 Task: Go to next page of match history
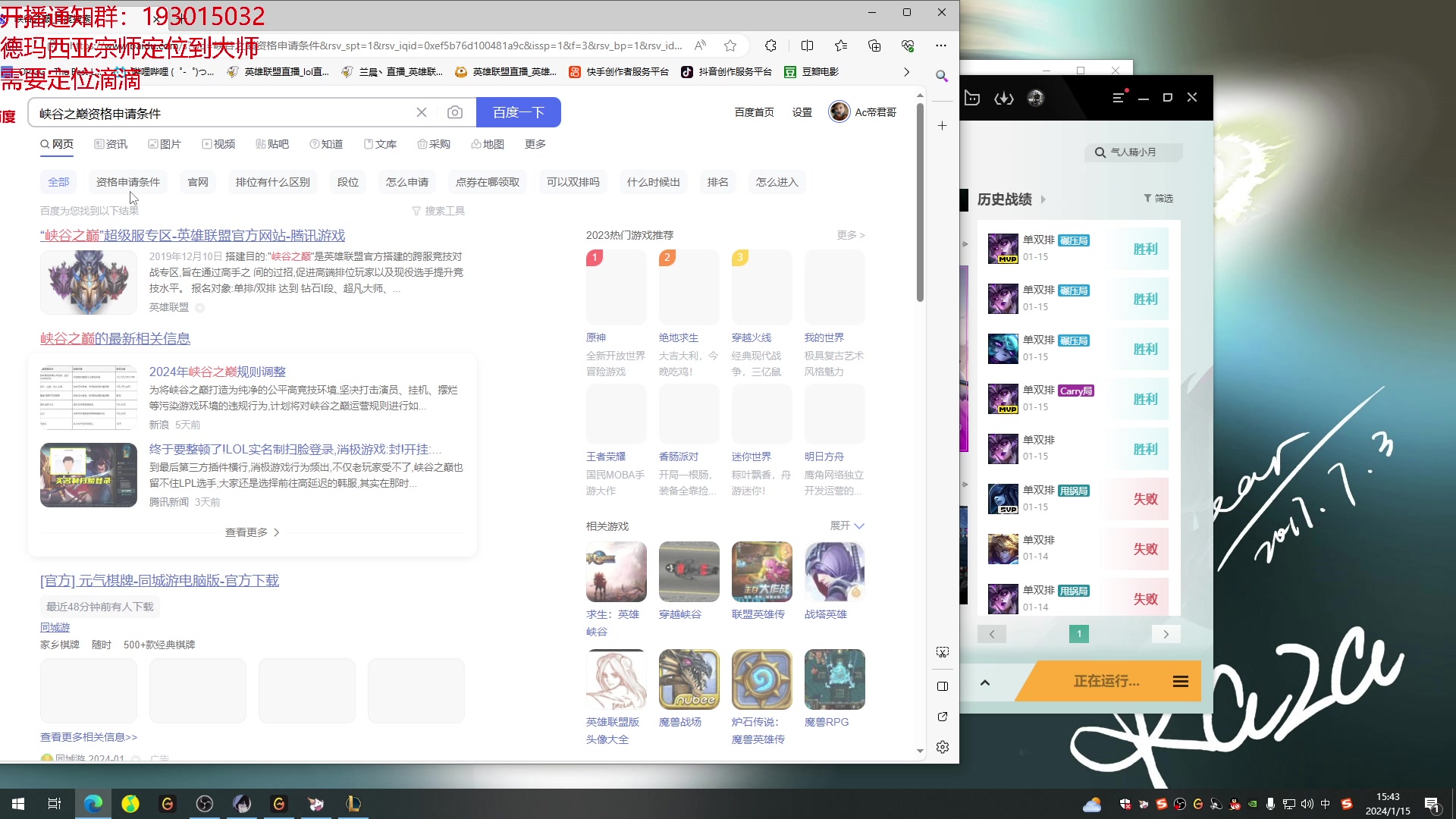pyautogui.click(x=1166, y=634)
